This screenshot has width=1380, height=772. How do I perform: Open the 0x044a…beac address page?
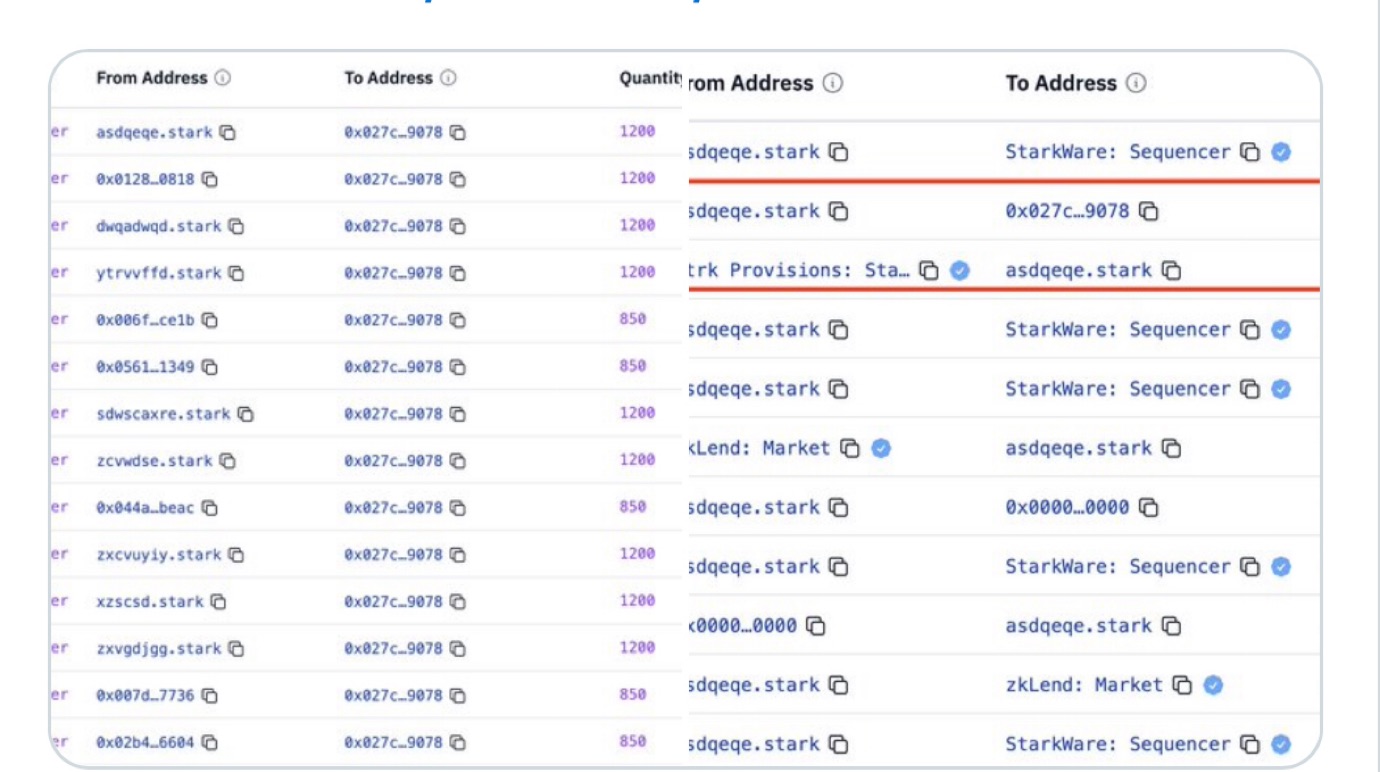coord(145,508)
